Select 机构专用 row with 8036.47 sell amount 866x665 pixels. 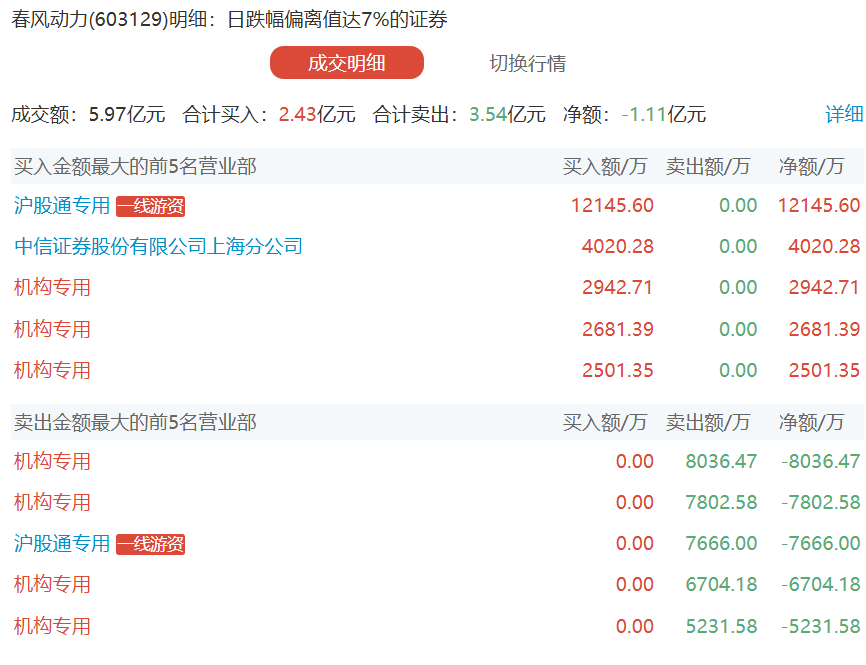point(437,461)
